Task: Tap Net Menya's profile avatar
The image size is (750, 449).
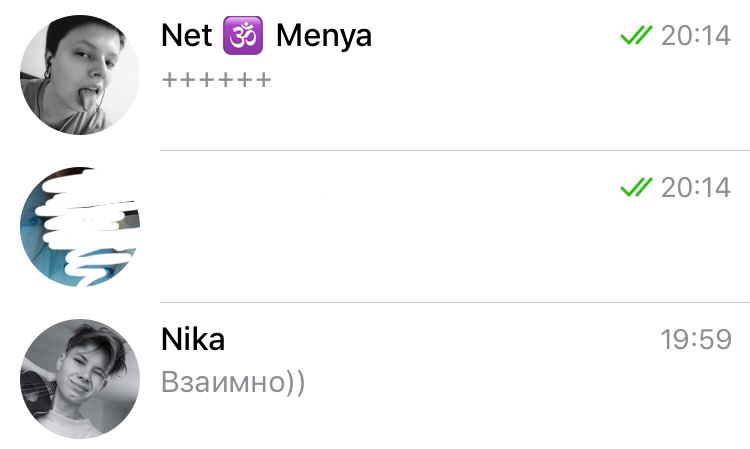Action: click(x=80, y=75)
